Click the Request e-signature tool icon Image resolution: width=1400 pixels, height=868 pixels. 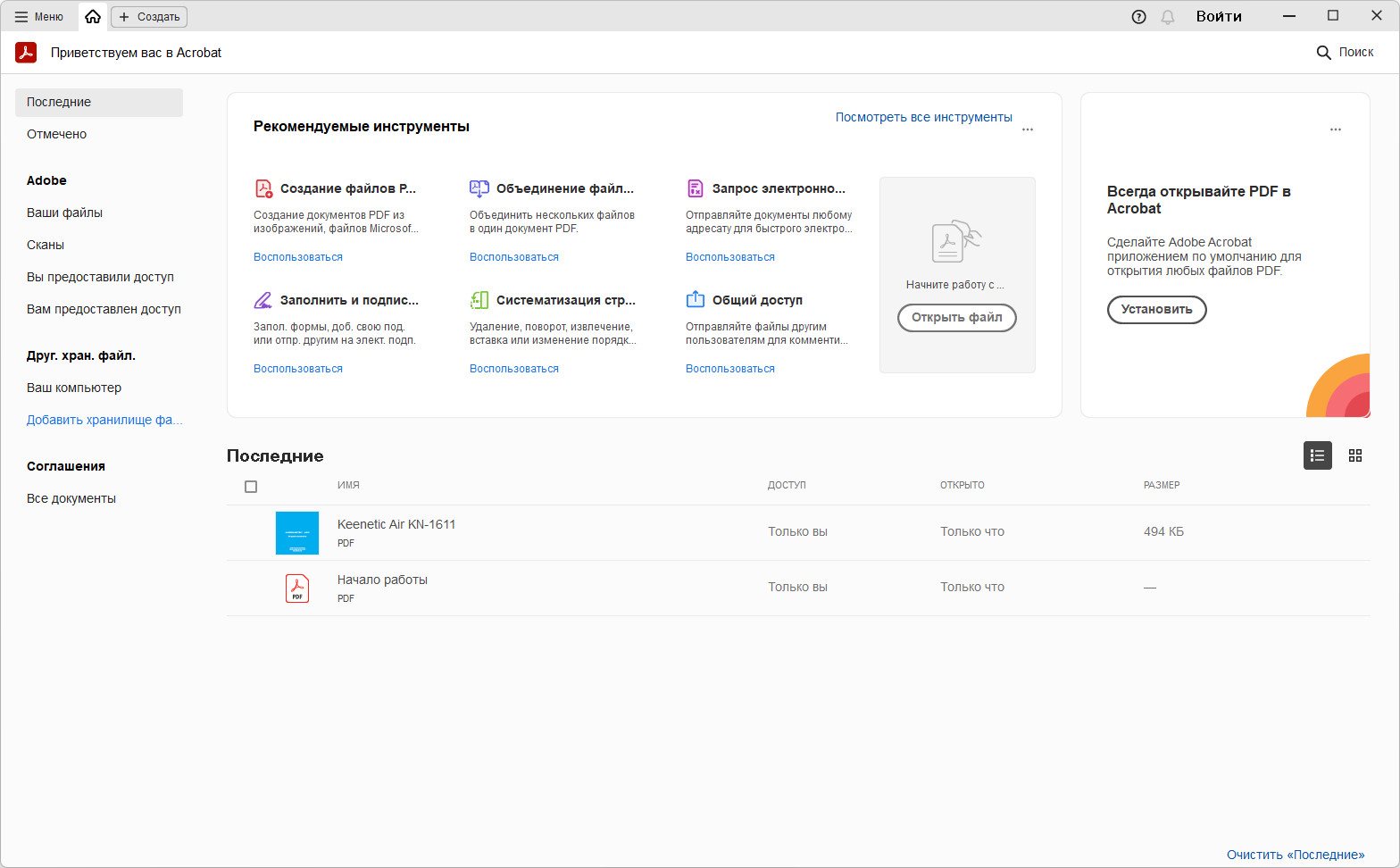696,188
